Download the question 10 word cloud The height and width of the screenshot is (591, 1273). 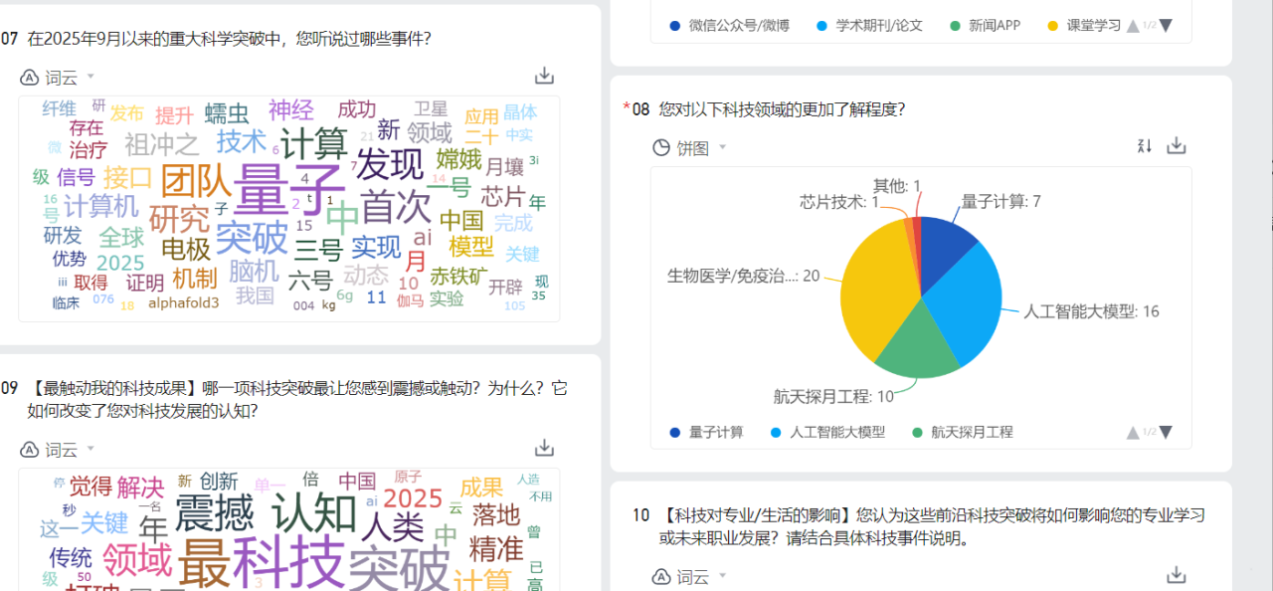[1177, 575]
